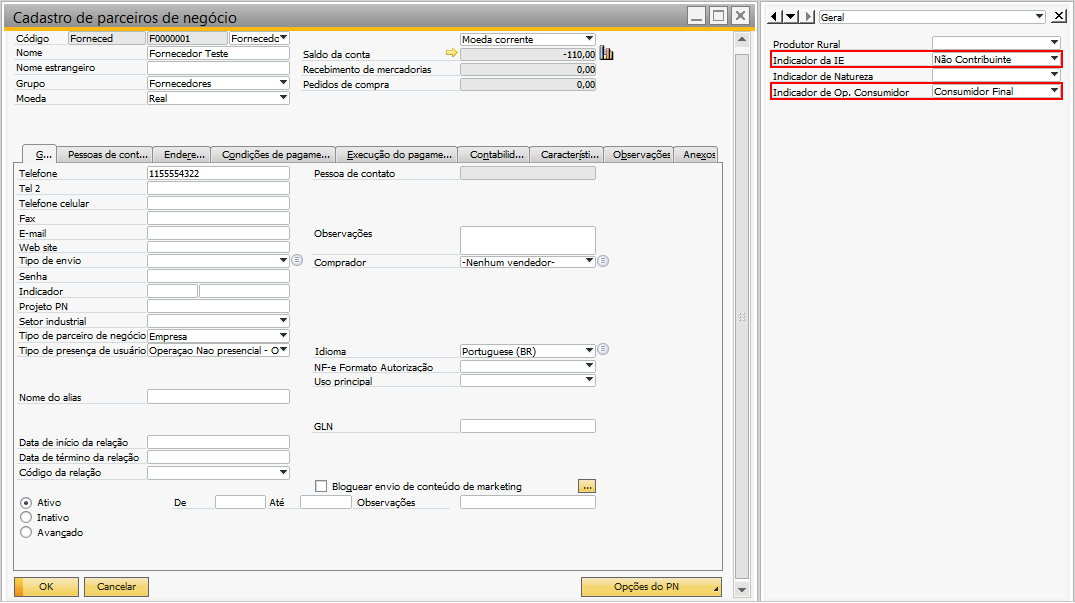Open the Observações tab

pos(640,154)
